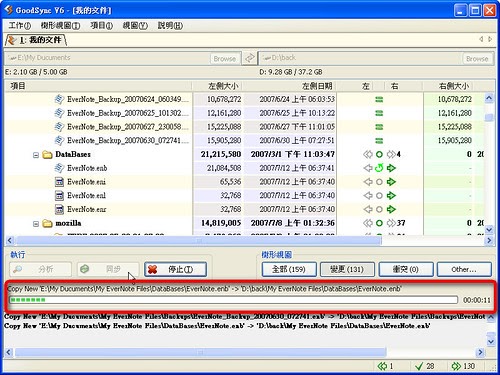Collapse the DataBases folder

(x=36, y=155)
